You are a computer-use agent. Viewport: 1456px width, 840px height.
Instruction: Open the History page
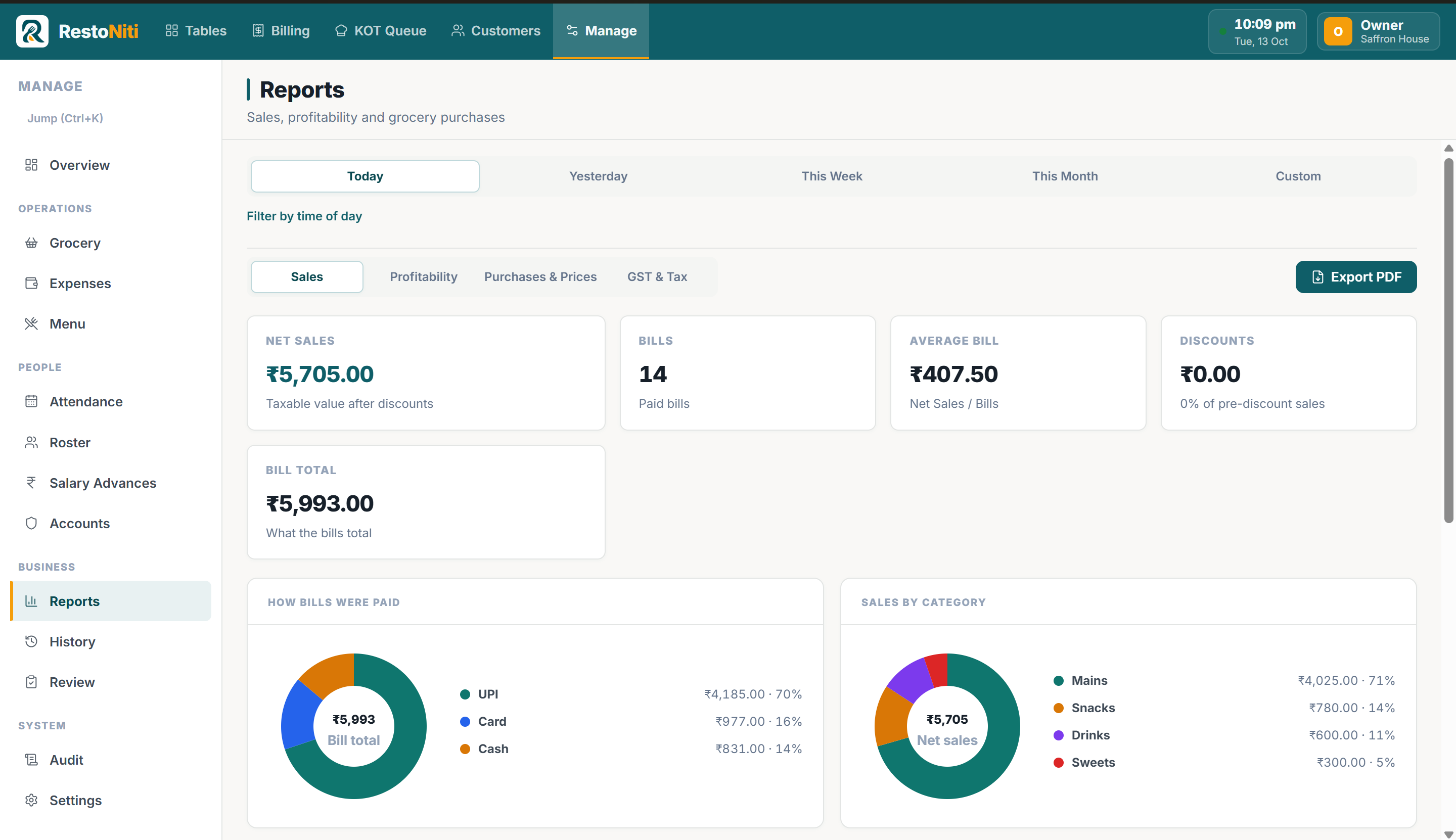111,641
